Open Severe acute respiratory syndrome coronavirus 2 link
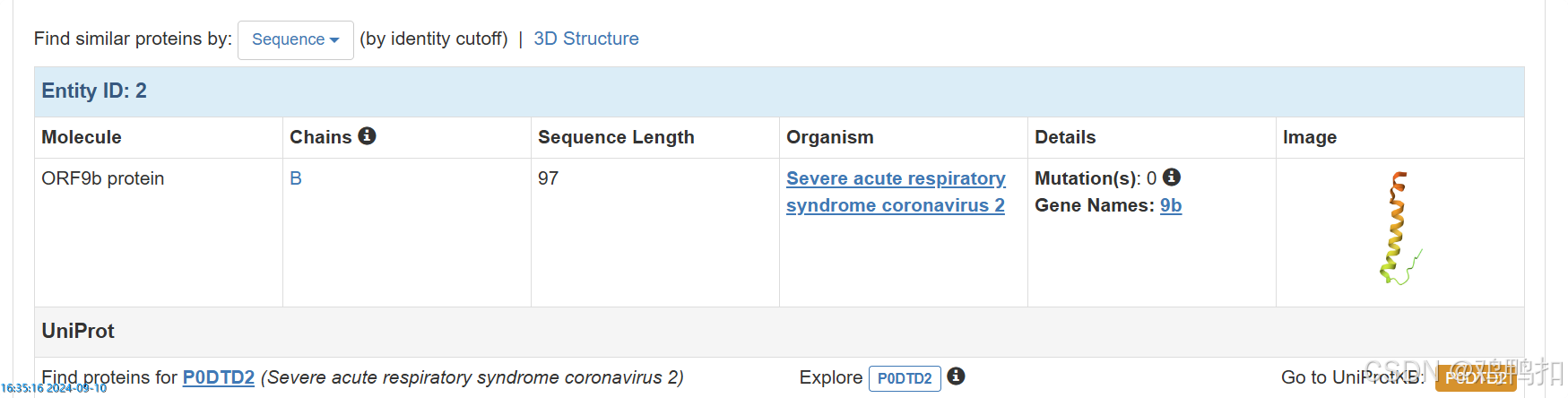Image resolution: width=1568 pixels, height=398 pixels. [895, 192]
